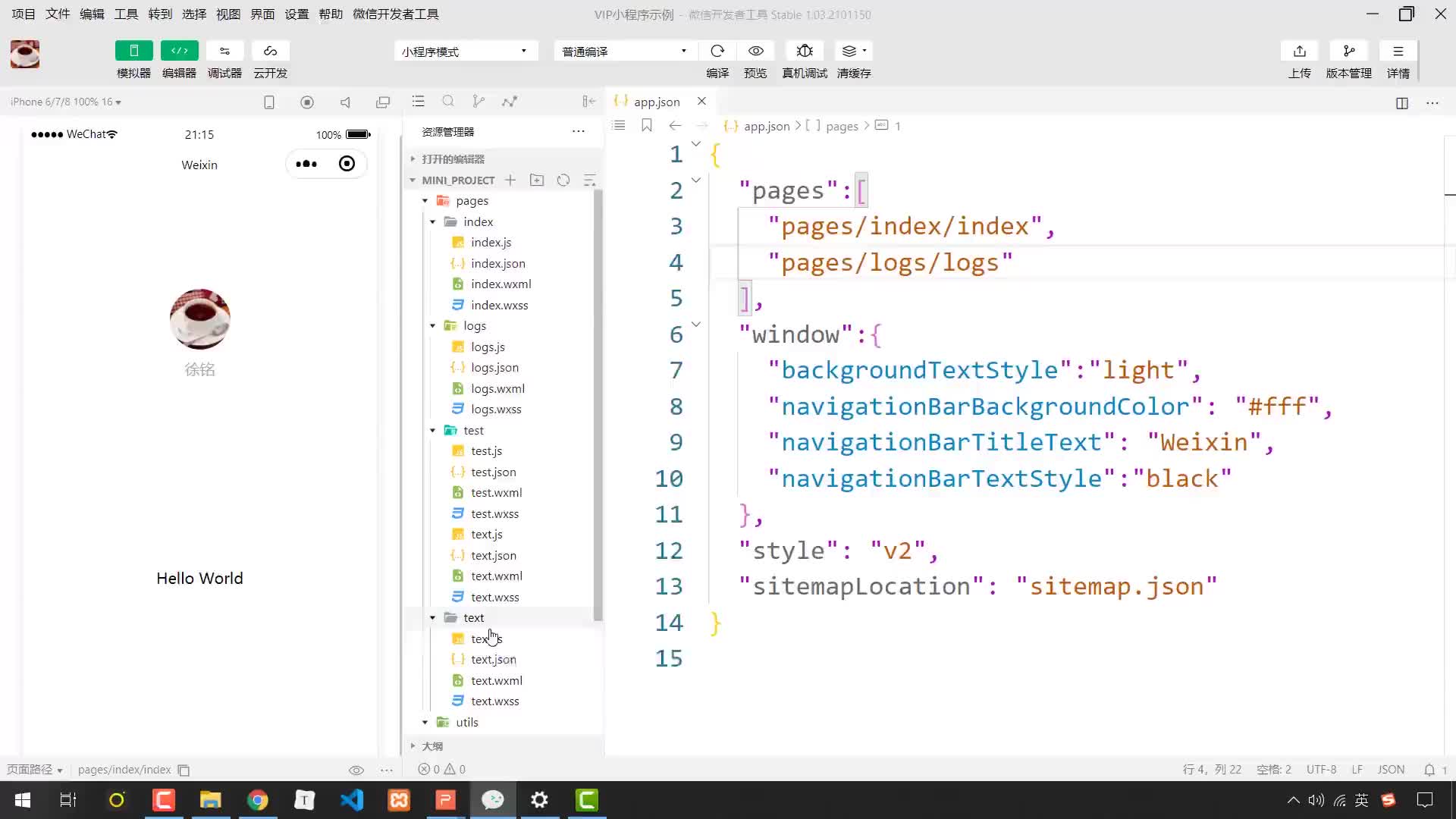
Task: Toggle the status bar eye visibility icon
Action: [356, 770]
